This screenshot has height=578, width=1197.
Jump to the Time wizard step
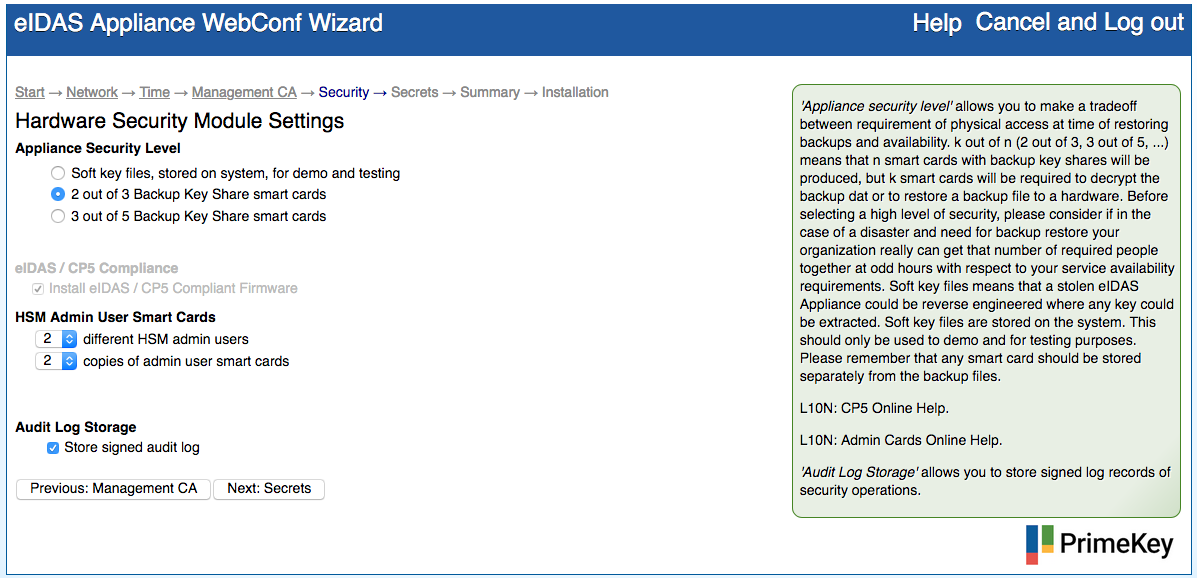154,92
